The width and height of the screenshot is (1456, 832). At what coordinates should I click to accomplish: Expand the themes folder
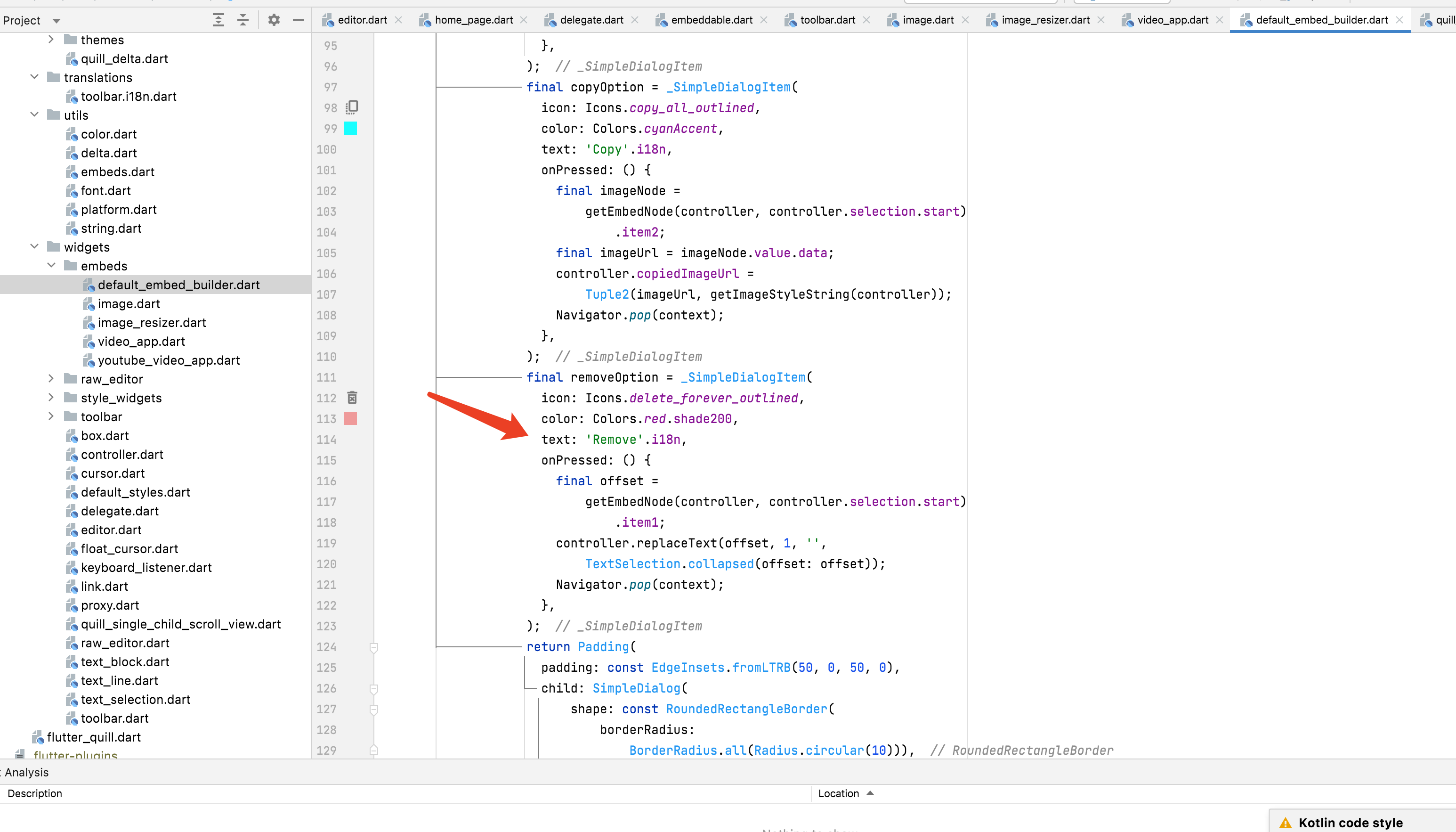click(51, 40)
